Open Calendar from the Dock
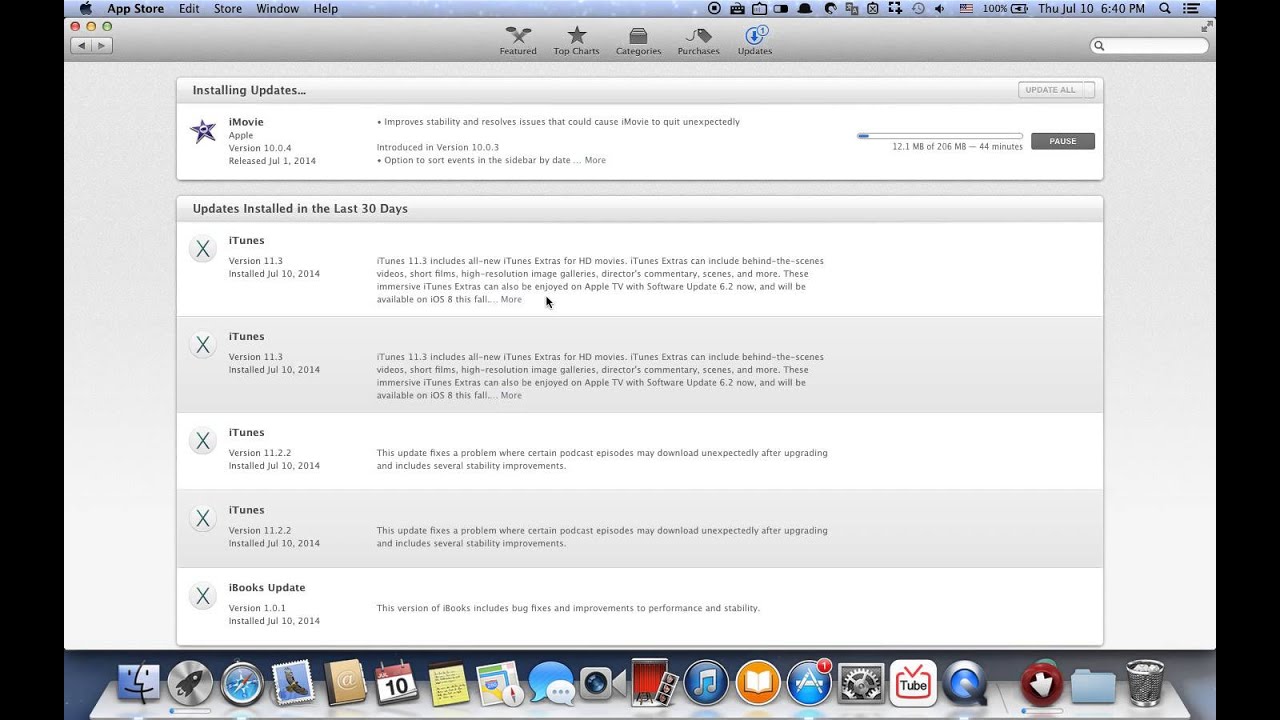Screen dimensions: 1280x720 pos(396,684)
